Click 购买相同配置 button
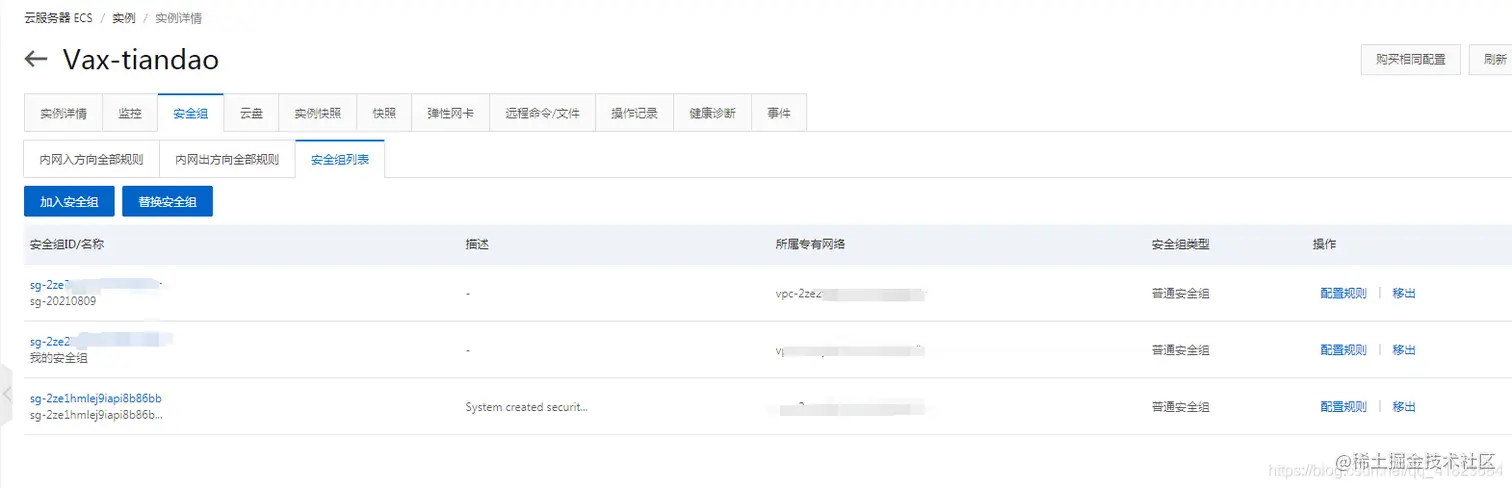 [1411, 59]
